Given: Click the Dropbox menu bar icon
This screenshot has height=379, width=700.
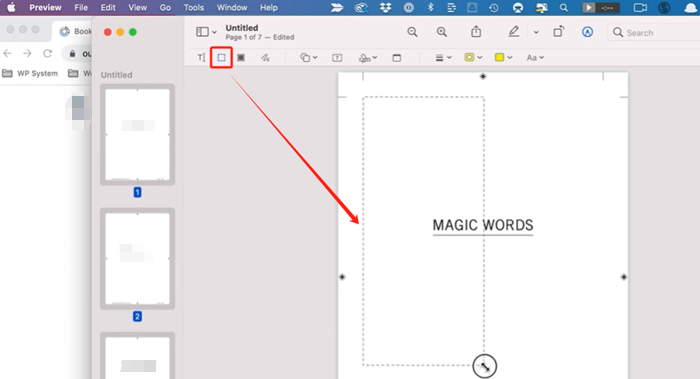Looking at the screenshot, I should coord(385,8).
